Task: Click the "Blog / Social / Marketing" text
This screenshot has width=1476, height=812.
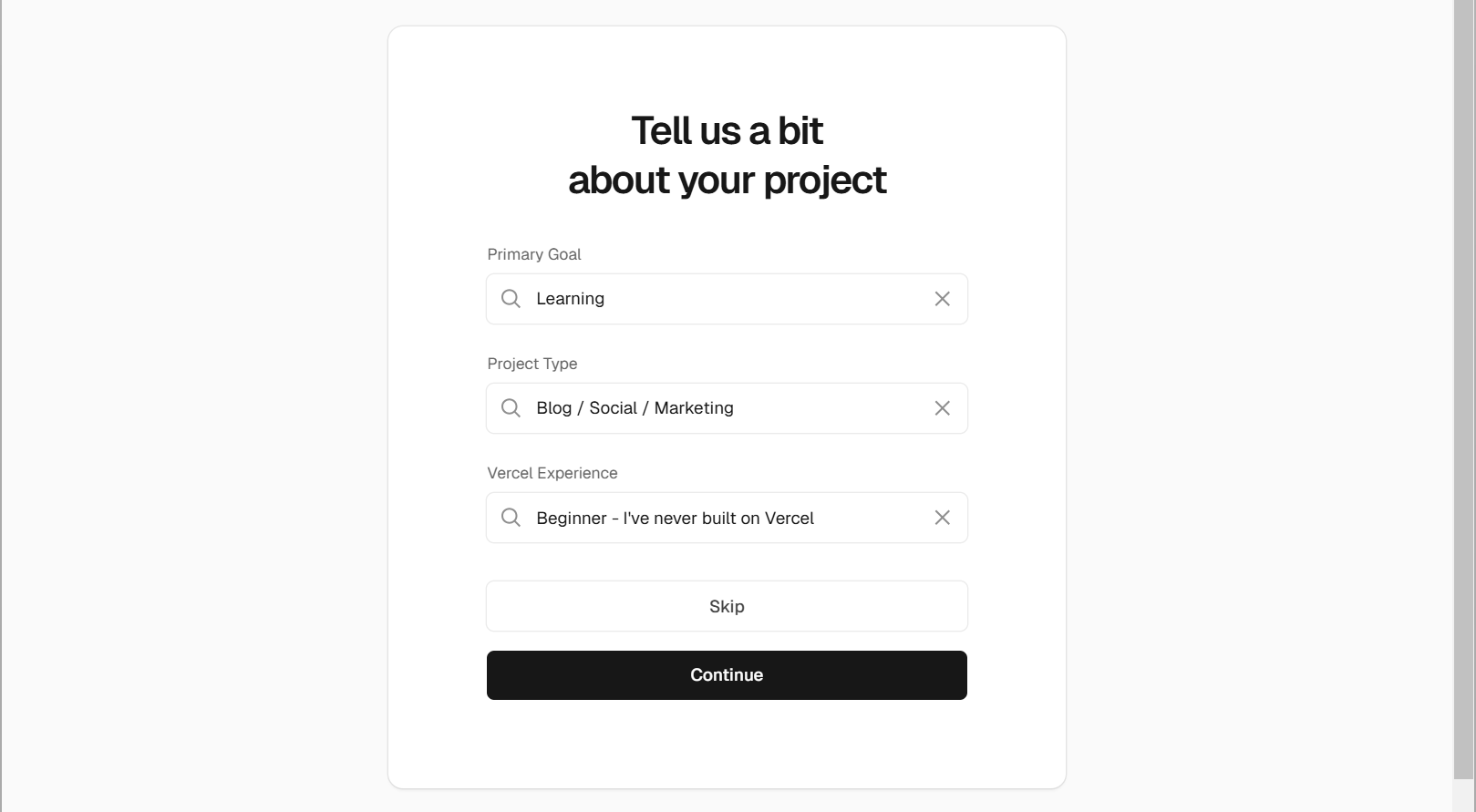Action: tap(635, 408)
